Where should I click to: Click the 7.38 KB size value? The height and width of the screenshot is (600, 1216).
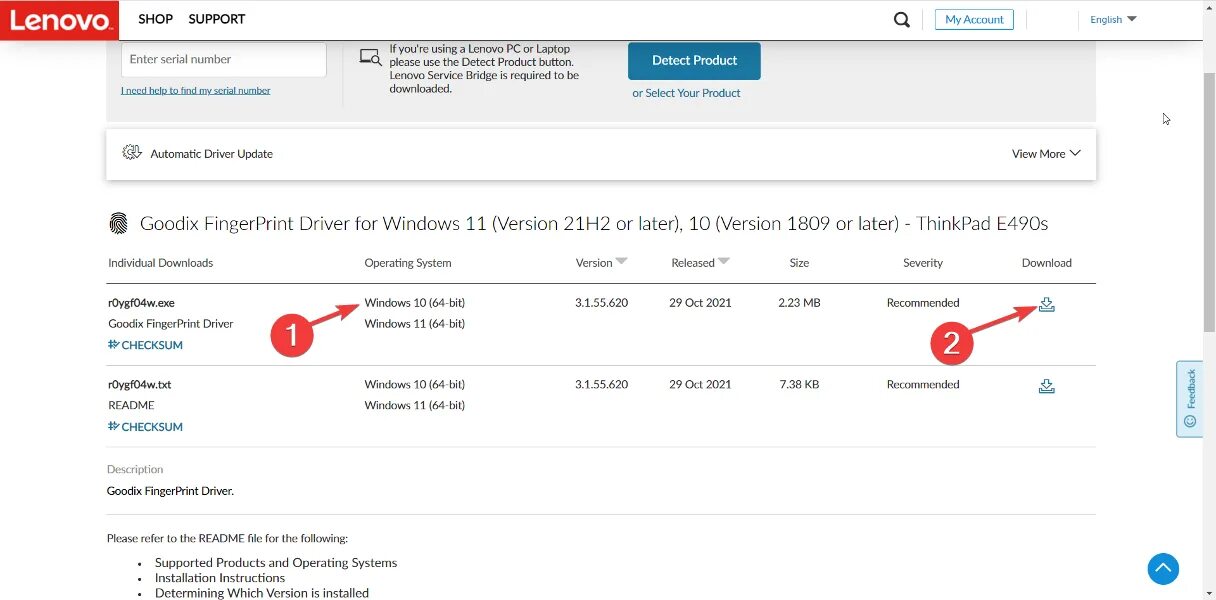pyautogui.click(x=799, y=385)
